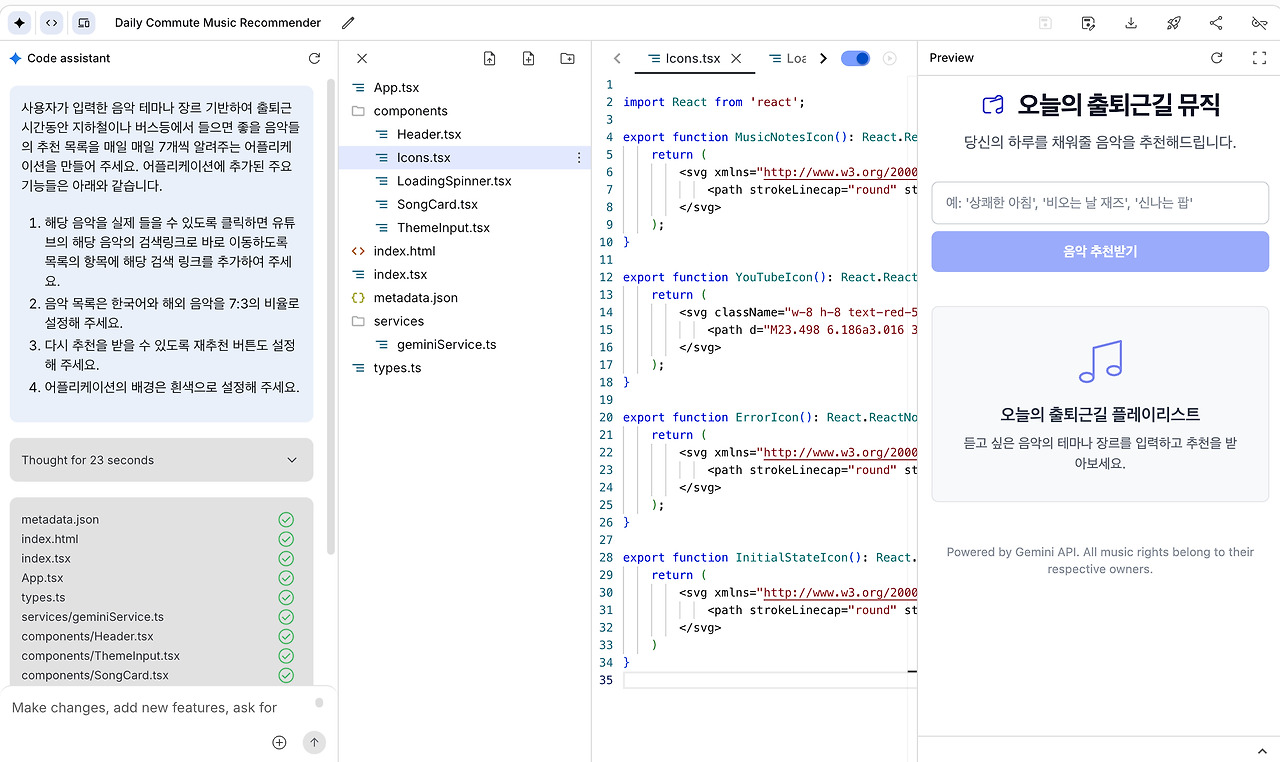Click the crossed-out eye icon in top bar
The image size is (1280, 762).
coord(1259,23)
